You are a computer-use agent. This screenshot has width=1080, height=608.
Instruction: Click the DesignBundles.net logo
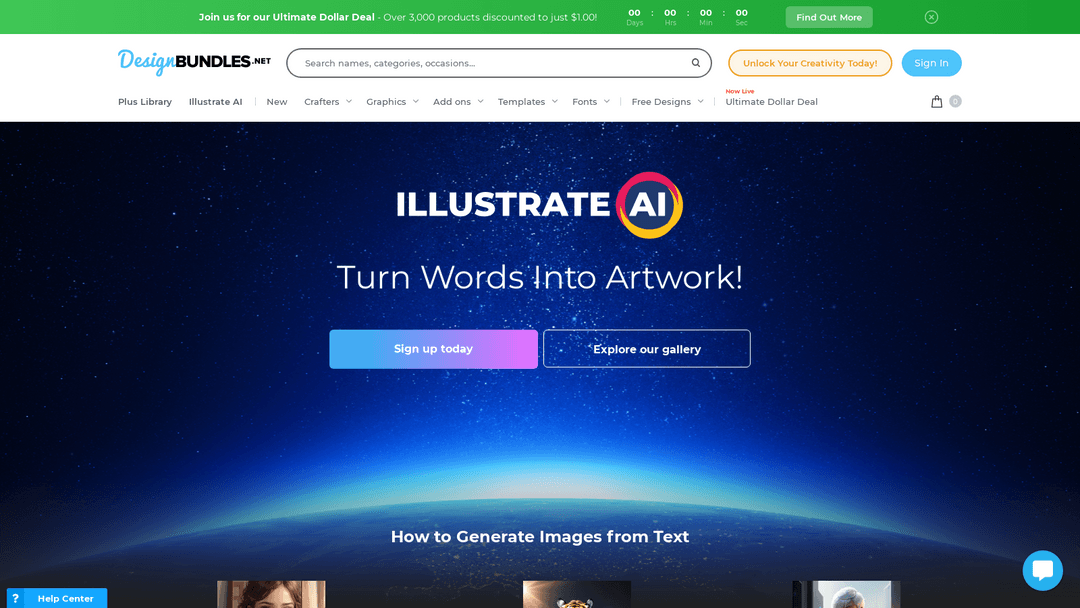194,62
